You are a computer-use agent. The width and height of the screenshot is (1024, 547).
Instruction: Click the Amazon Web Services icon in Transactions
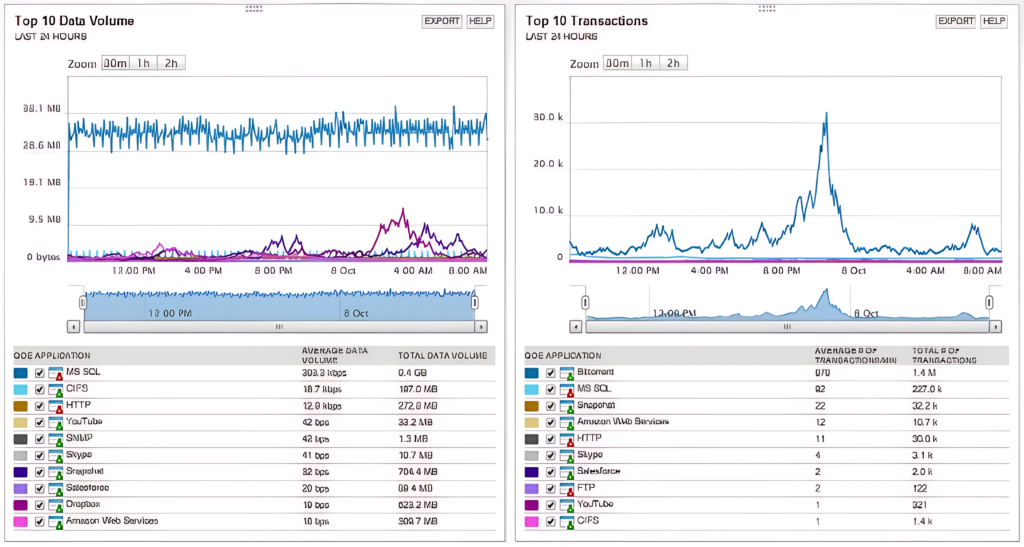(x=568, y=422)
